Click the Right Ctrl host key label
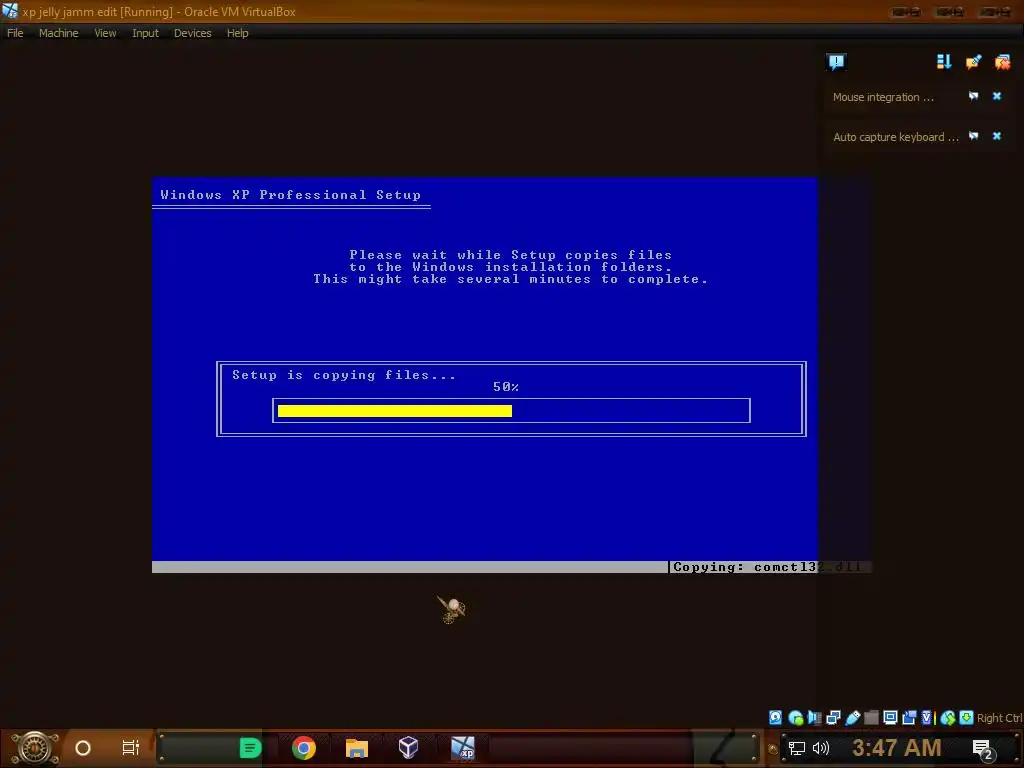 [x=1000, y=718]
